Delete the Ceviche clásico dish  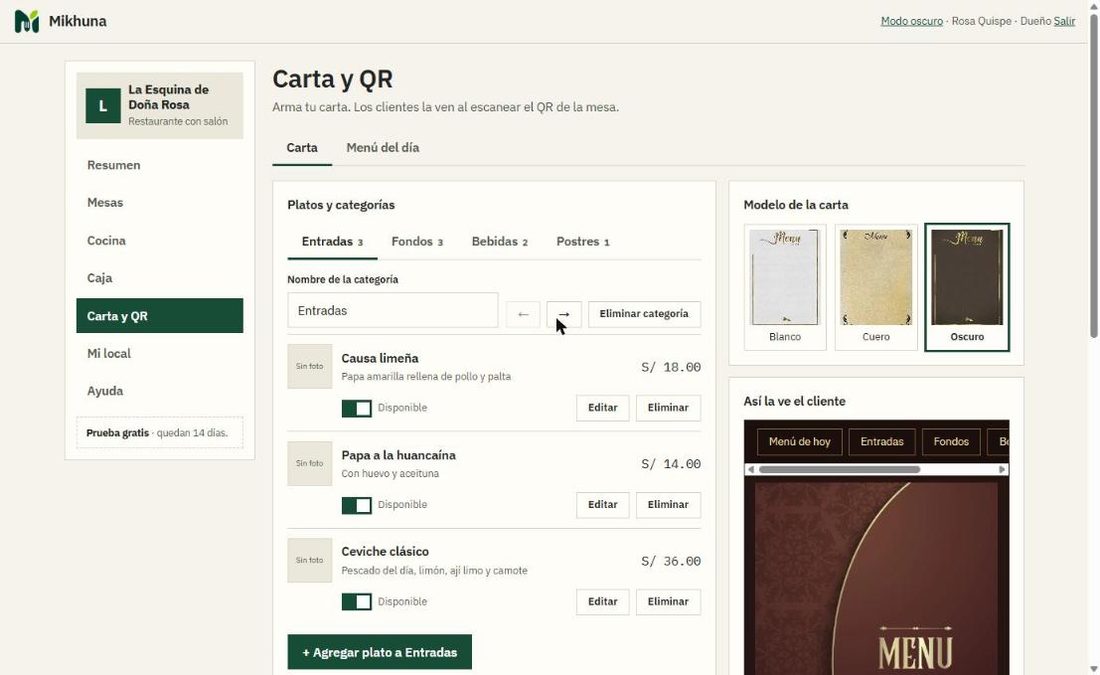point(668,602)
